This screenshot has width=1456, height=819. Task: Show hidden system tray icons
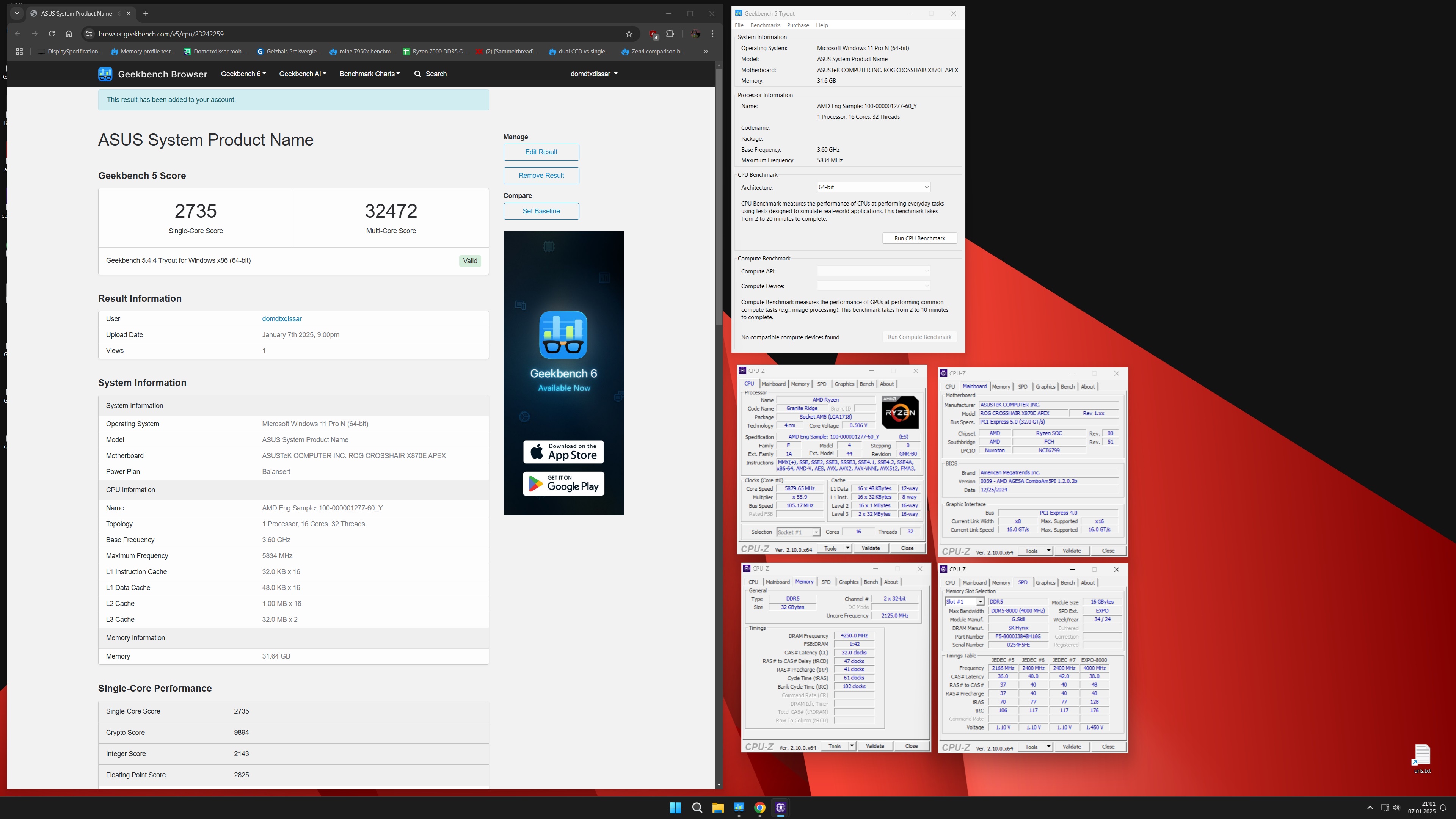(x=1370, y=808)
